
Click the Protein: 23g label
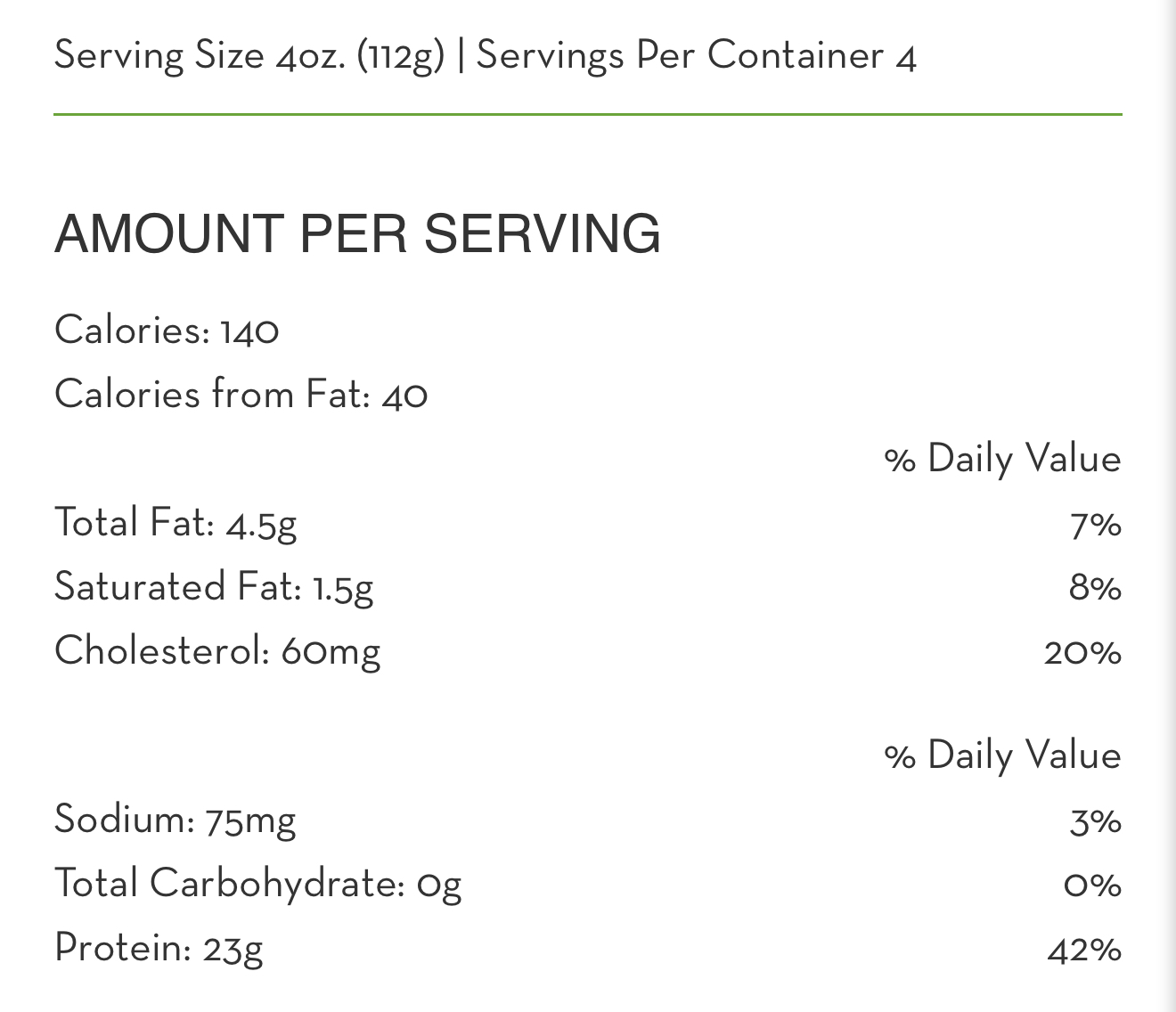coord(159,948)
